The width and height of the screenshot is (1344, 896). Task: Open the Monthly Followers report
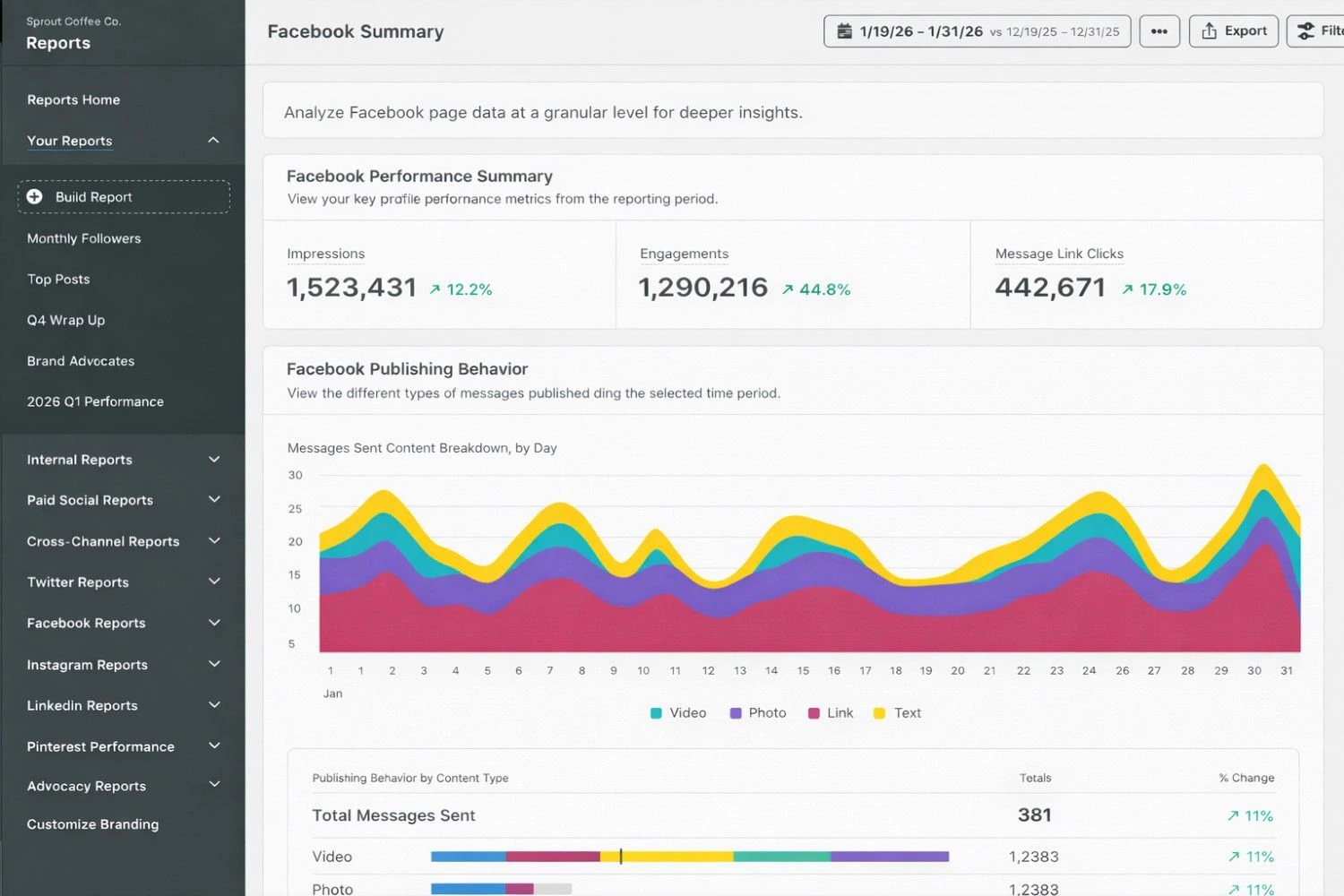(x=83, y=238)
